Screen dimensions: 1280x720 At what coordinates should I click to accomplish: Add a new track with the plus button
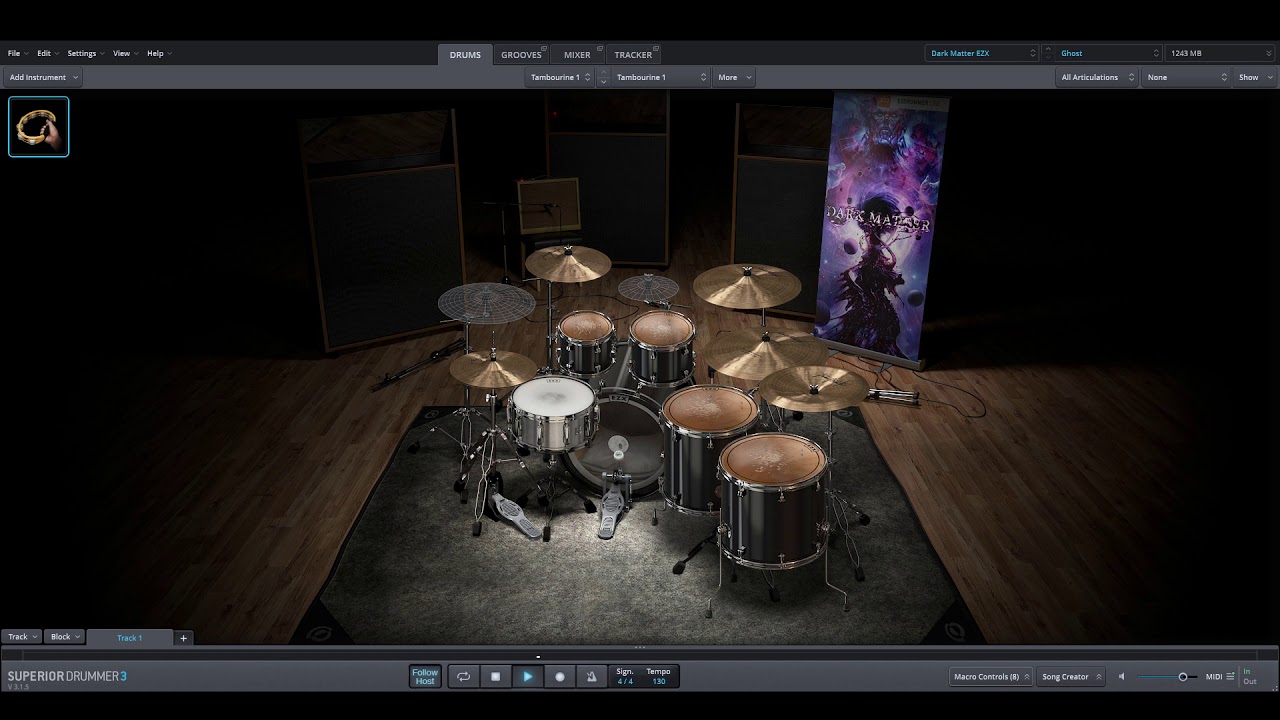point(183,637)
